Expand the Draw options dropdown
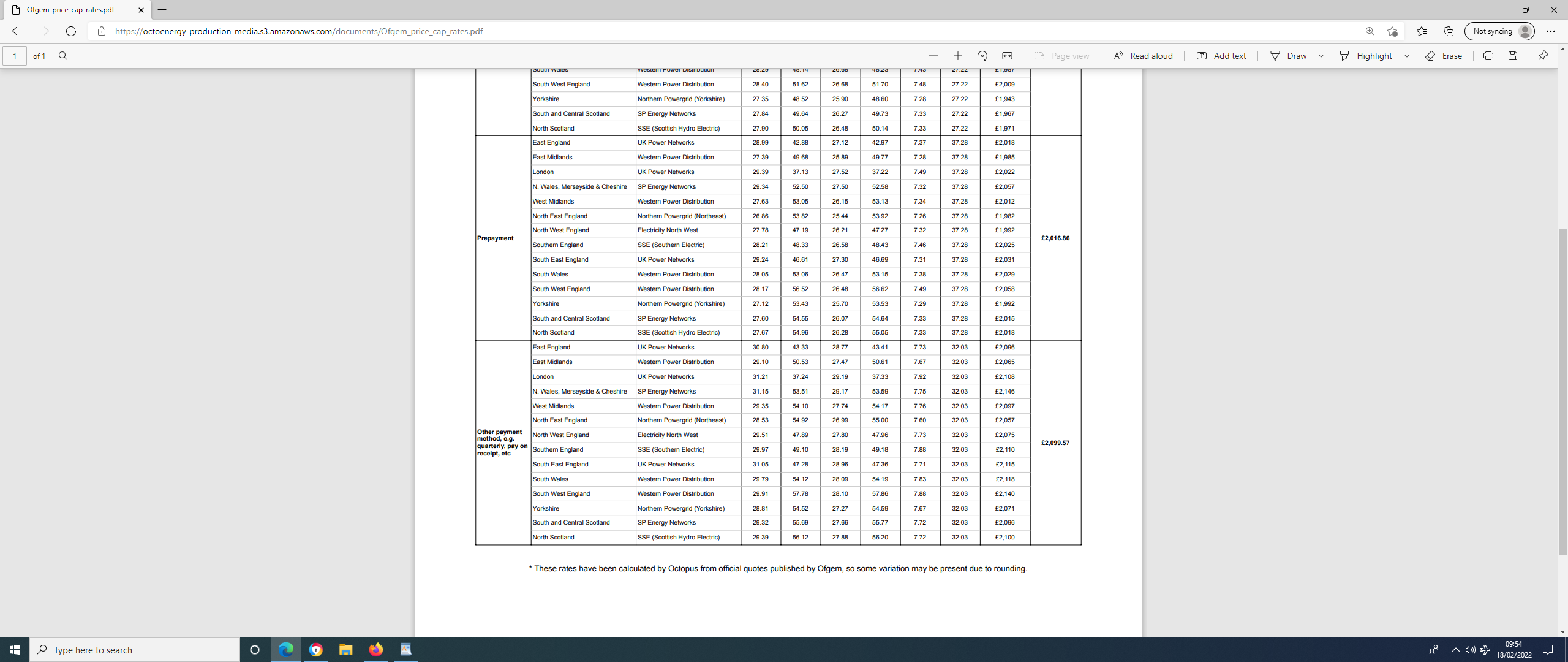The width and height of the screenshot is (1568, 662). click(x=1321, y=56)
